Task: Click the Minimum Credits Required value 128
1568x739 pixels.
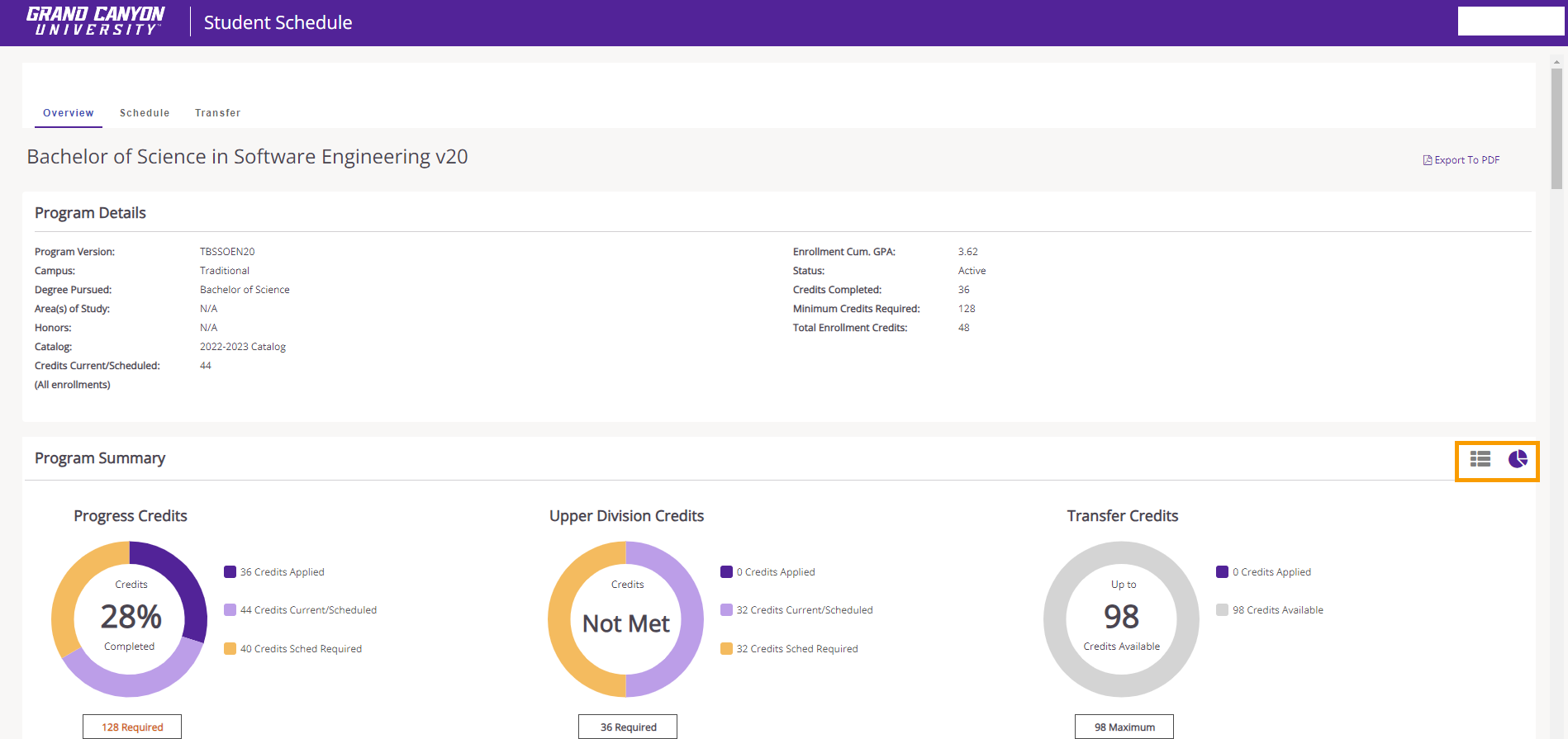Action: [967, 309]
